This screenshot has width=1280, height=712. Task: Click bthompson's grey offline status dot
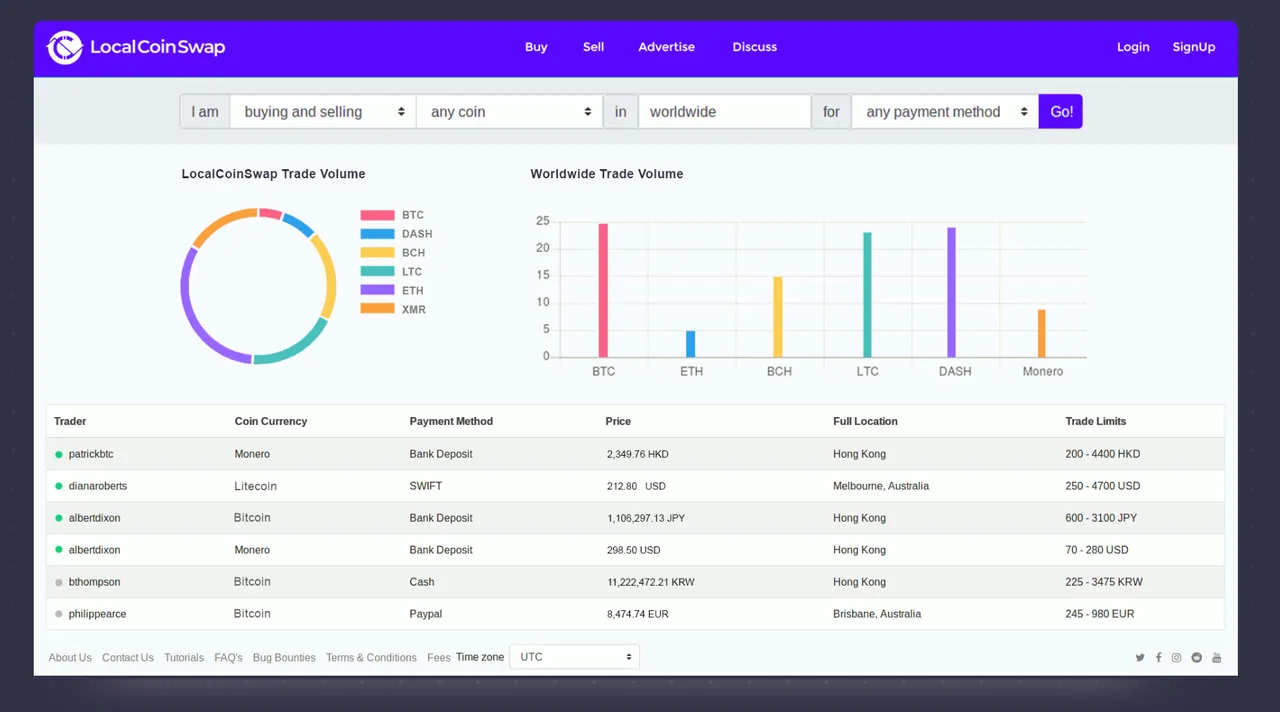point(59,583)
